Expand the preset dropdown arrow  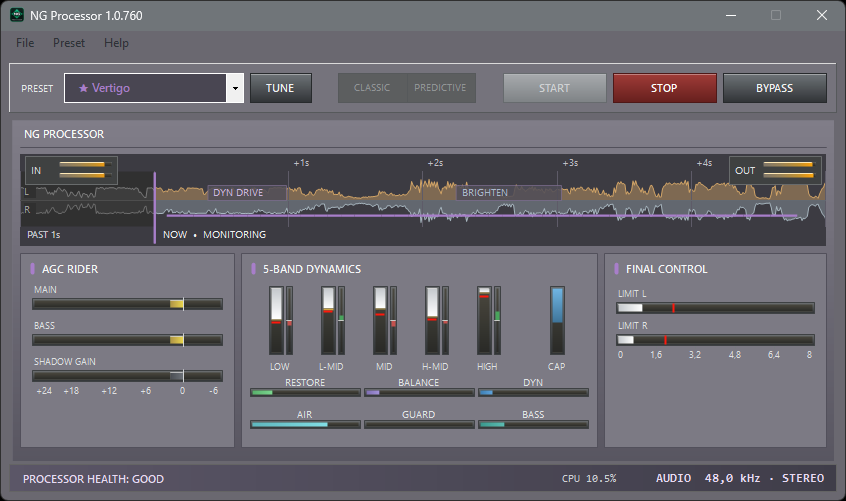(x=235, y=88)
